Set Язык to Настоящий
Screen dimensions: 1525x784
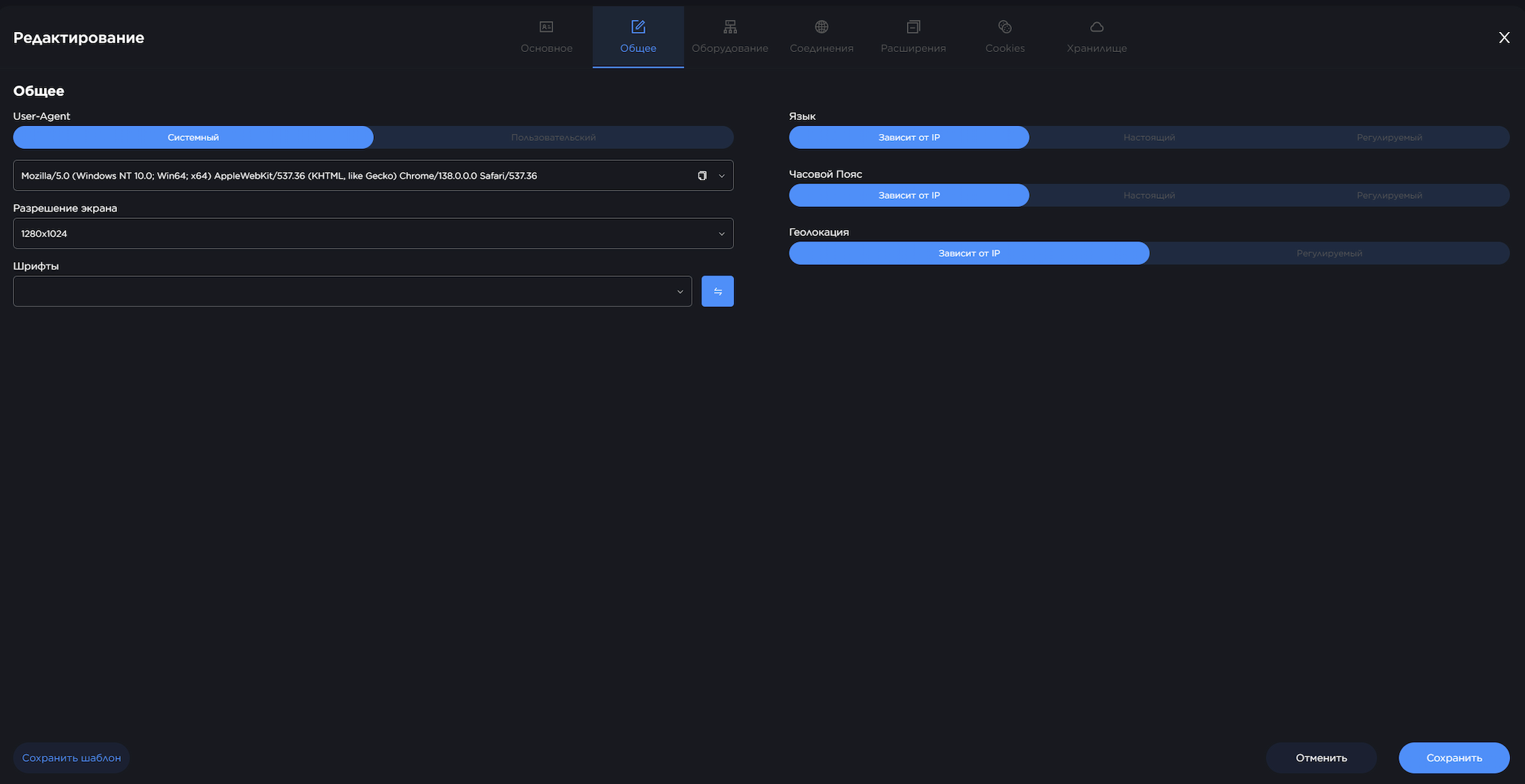(1149, 138)
